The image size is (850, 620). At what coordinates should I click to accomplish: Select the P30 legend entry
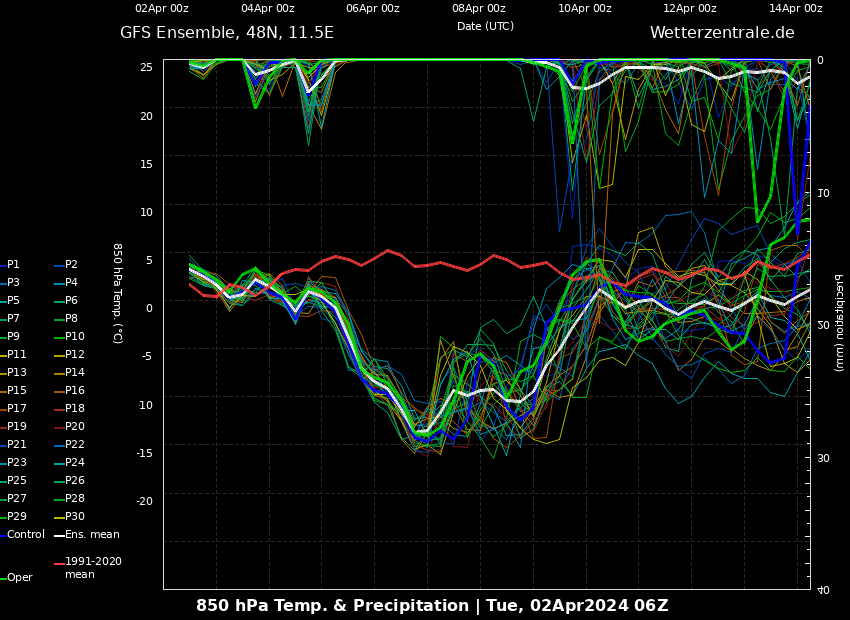point(74,517)
